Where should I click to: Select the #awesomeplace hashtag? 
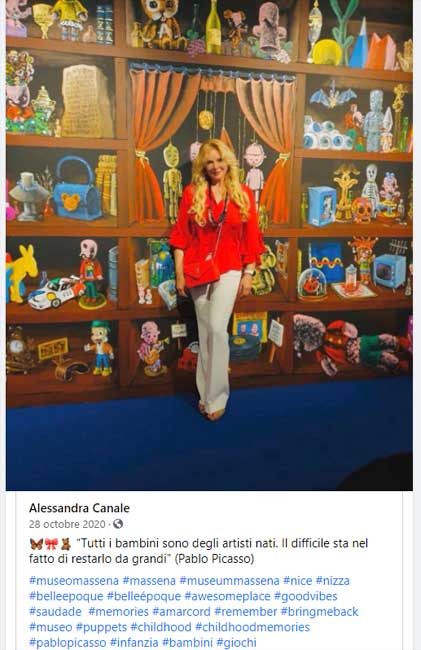pyautogui.click(x=227, y=596)
